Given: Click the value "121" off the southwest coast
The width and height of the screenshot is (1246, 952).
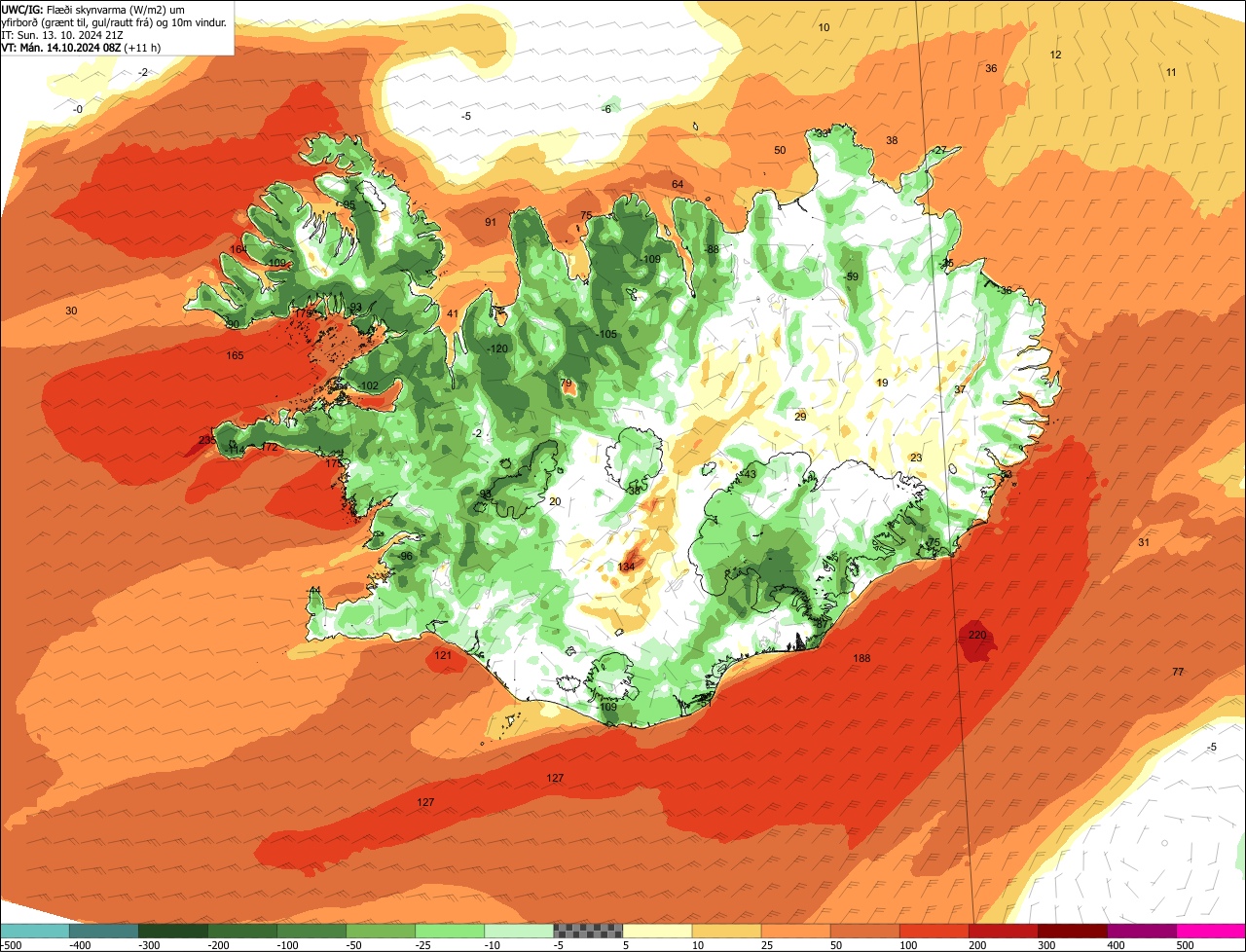Looking at the screenshot, I should click(x=443, y=656).
